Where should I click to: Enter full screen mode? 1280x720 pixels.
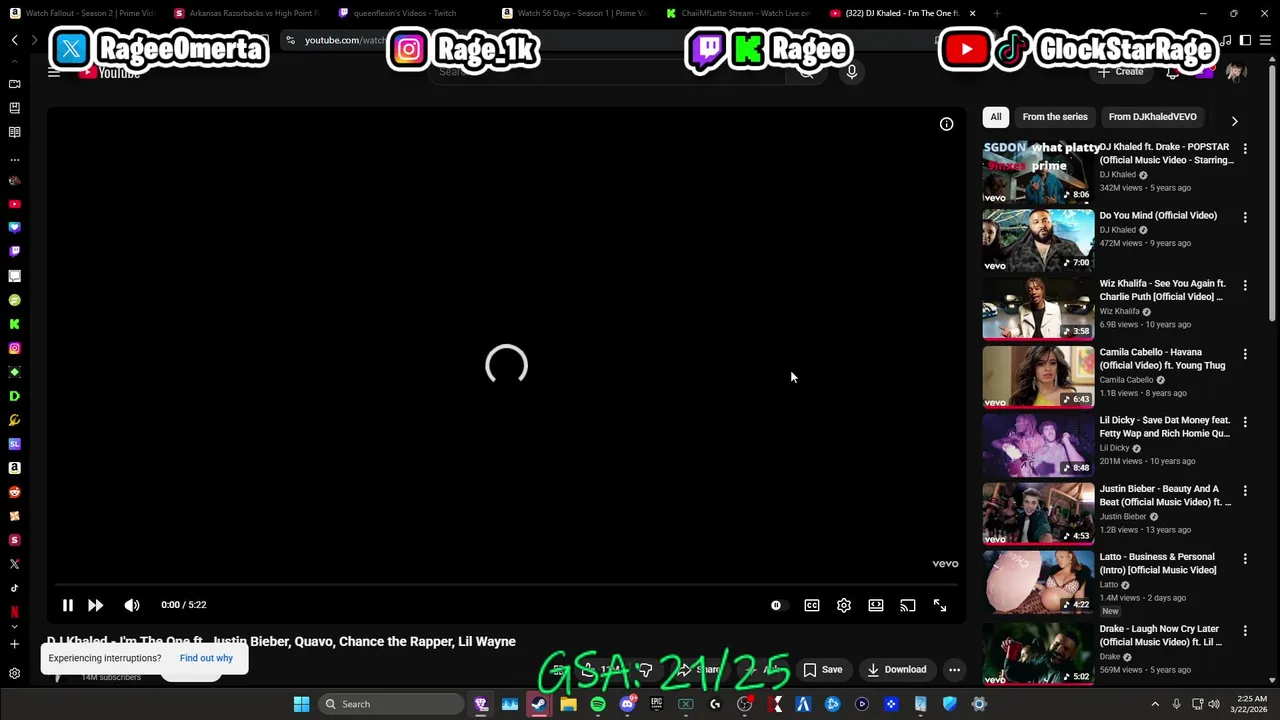click(940, 605)
